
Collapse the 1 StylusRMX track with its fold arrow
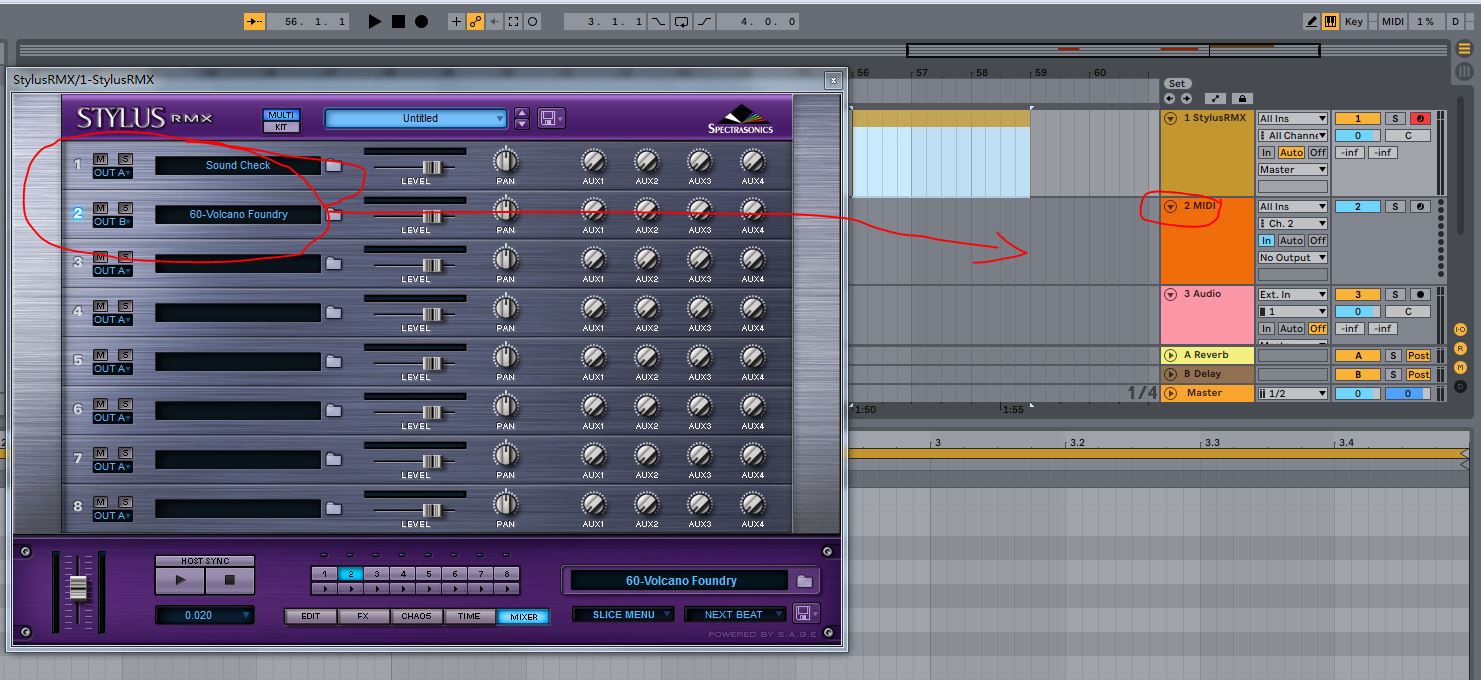coord(1170,118)
